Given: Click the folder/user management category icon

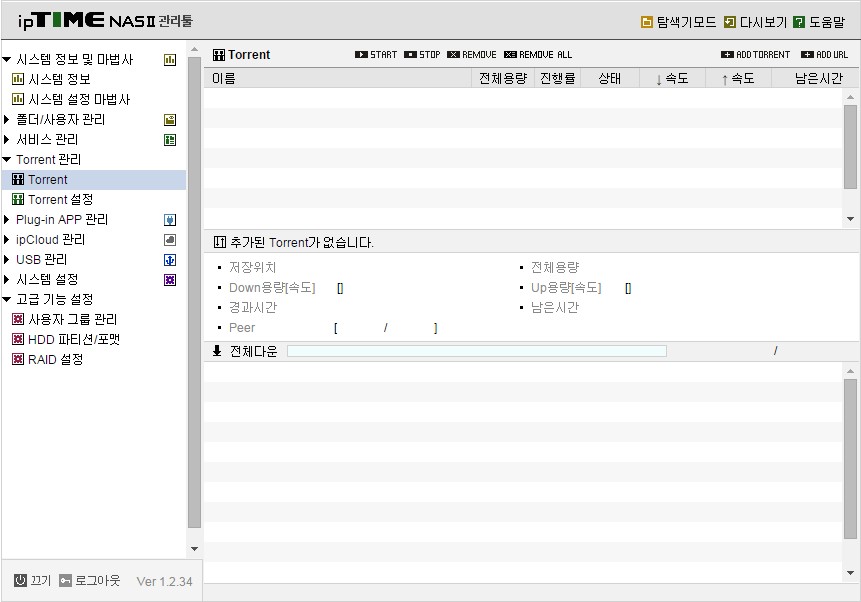Looking at the screenshot, I should pos(170,120).
